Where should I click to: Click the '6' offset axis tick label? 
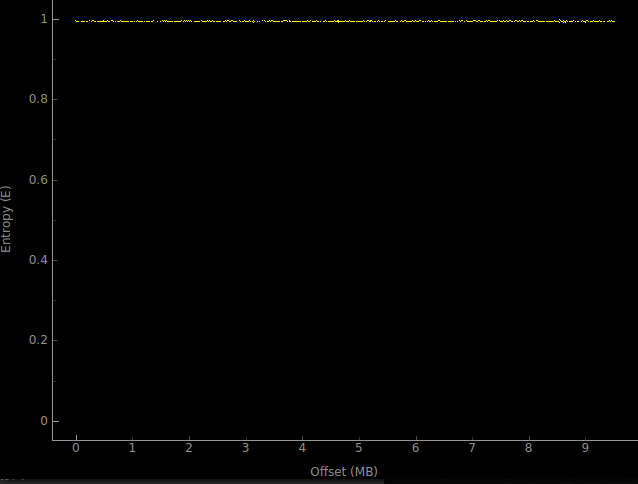pyautogui.click(x=415, y=448)
